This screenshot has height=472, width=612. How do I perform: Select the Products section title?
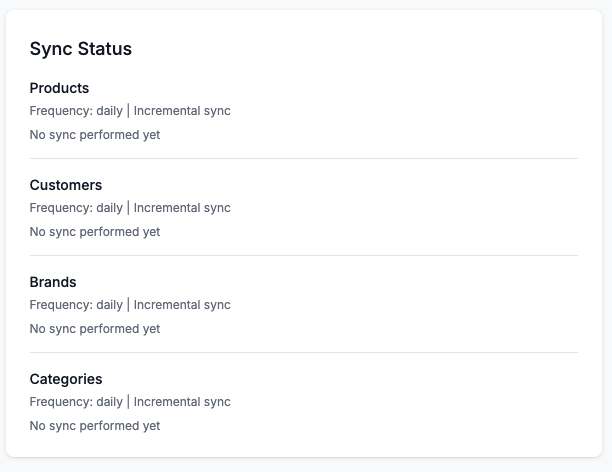[x=59, y=88]
